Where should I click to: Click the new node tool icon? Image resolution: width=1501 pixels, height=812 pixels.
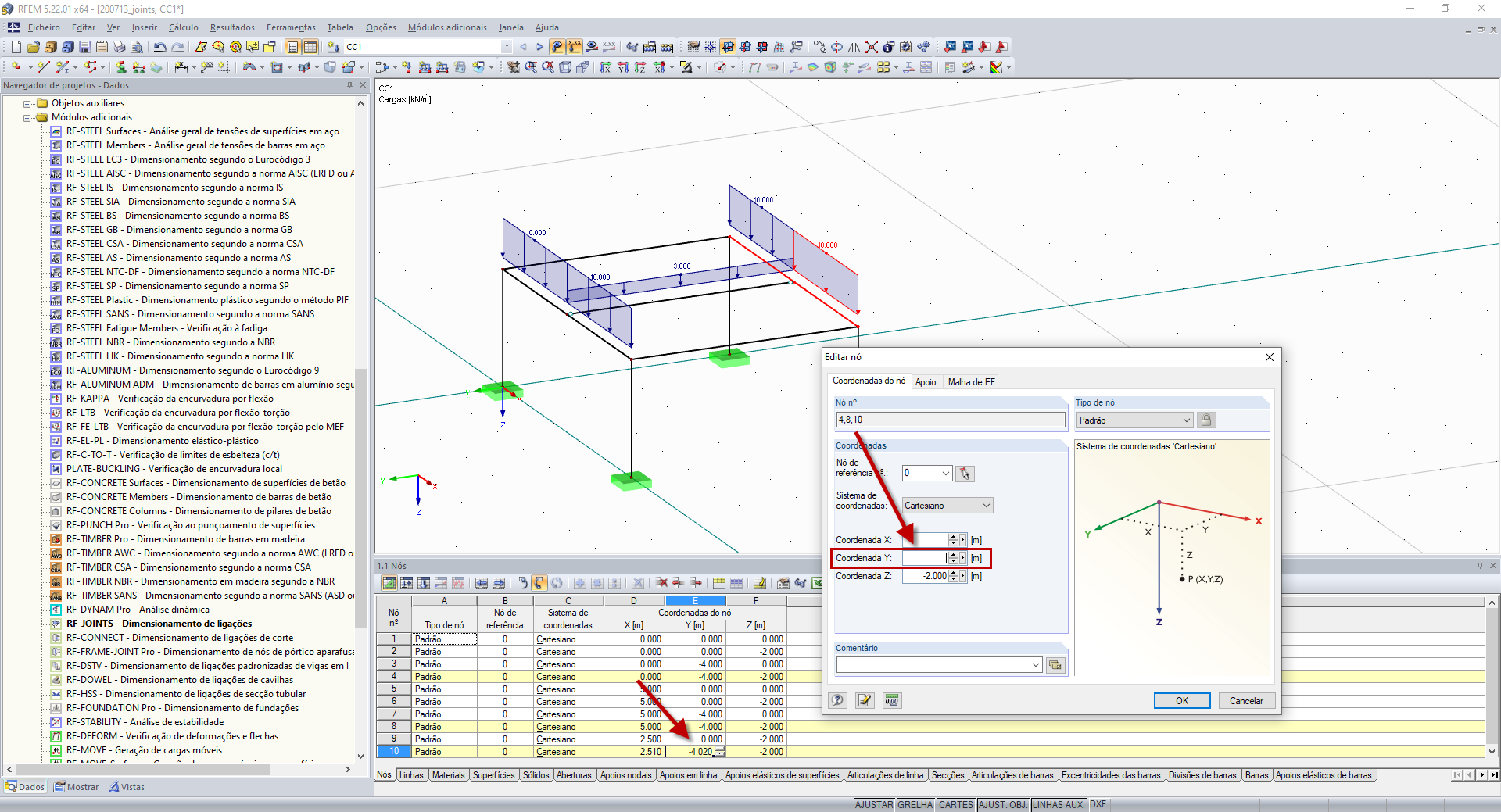pos(16,68)
